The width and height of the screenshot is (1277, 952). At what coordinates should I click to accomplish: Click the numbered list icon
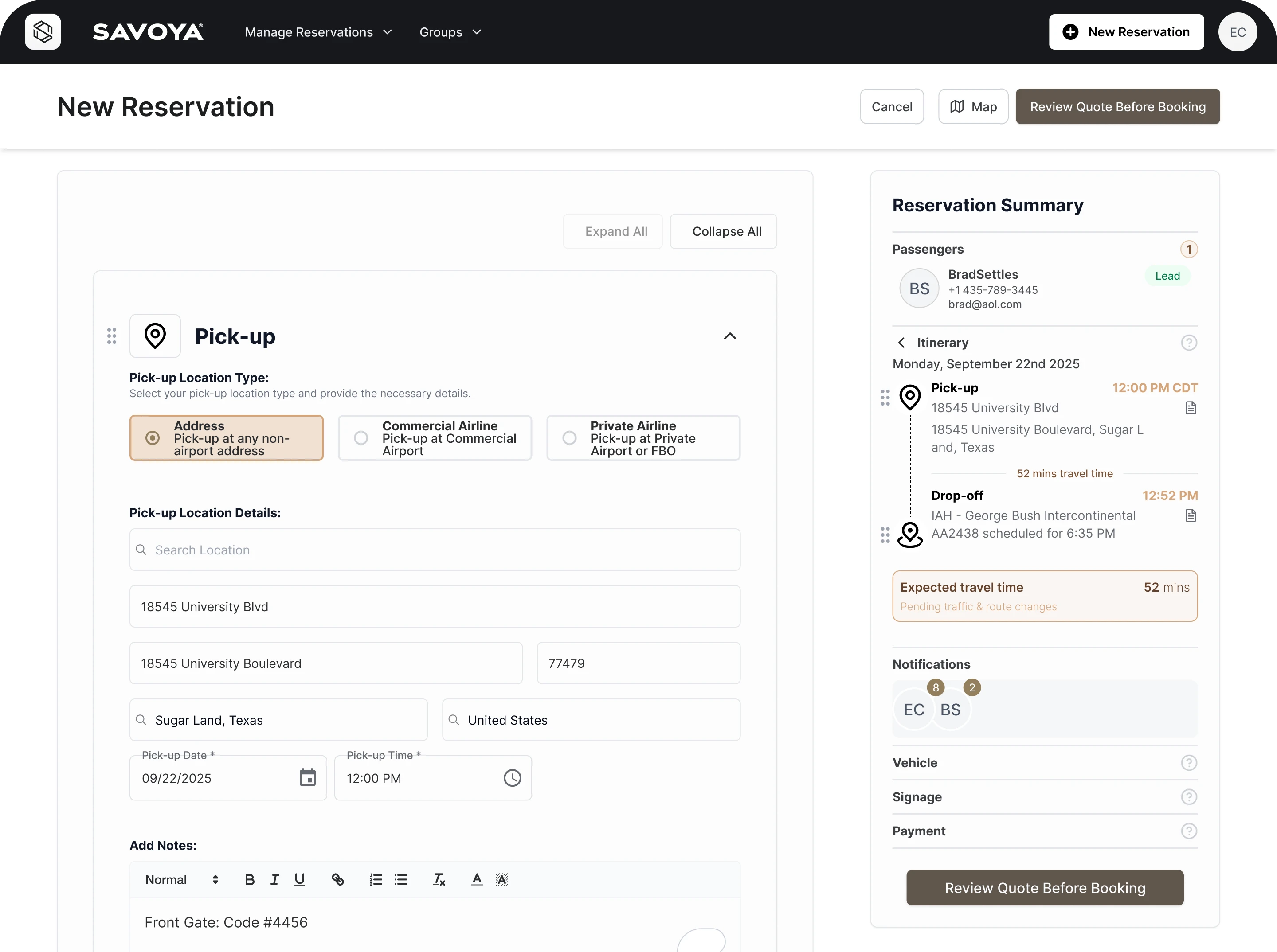376,879
